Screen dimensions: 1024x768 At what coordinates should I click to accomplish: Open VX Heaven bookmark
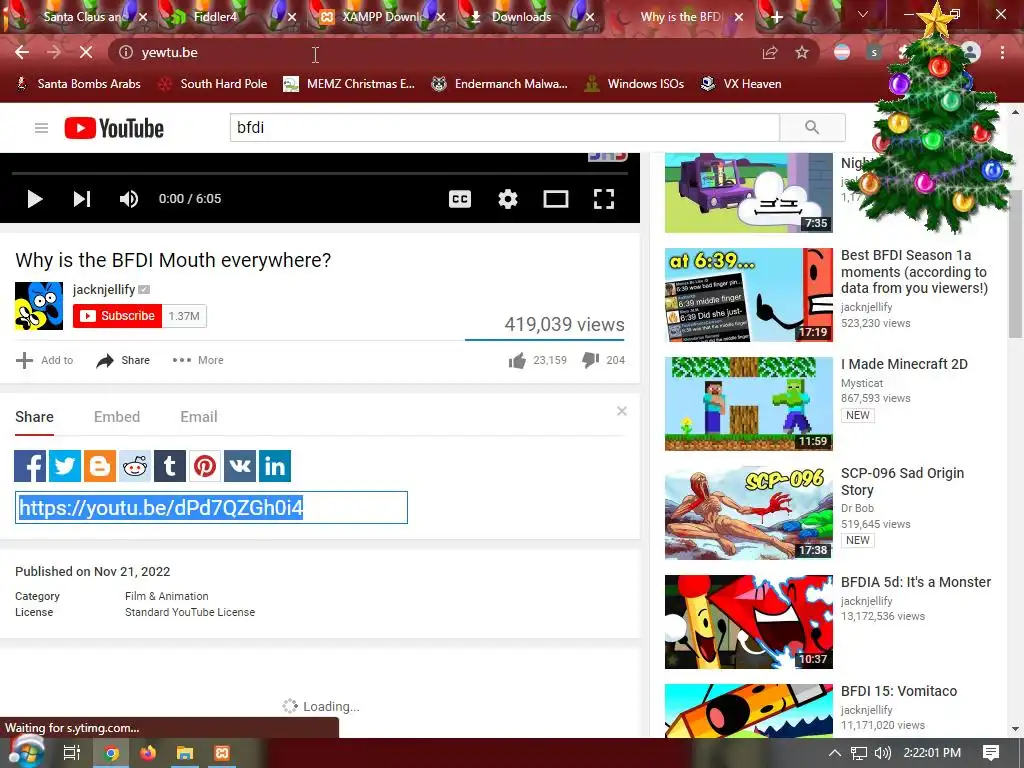pyautogui.click(x=741, y=84)
